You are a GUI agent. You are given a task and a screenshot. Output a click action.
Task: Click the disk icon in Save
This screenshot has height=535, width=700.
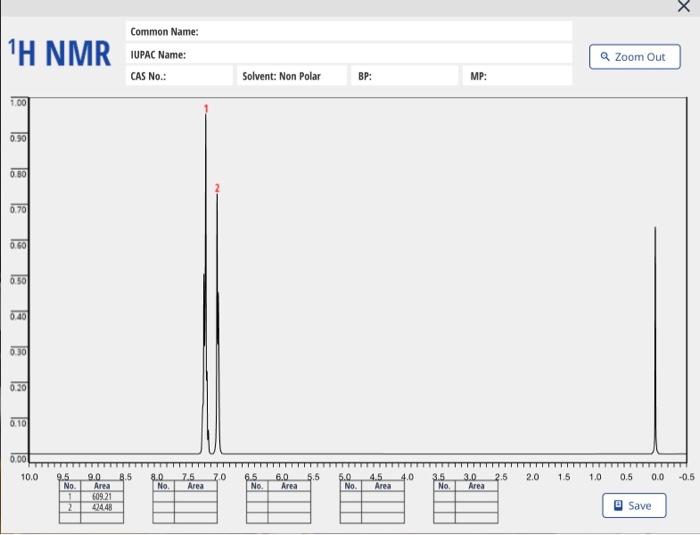coord(618,505)
